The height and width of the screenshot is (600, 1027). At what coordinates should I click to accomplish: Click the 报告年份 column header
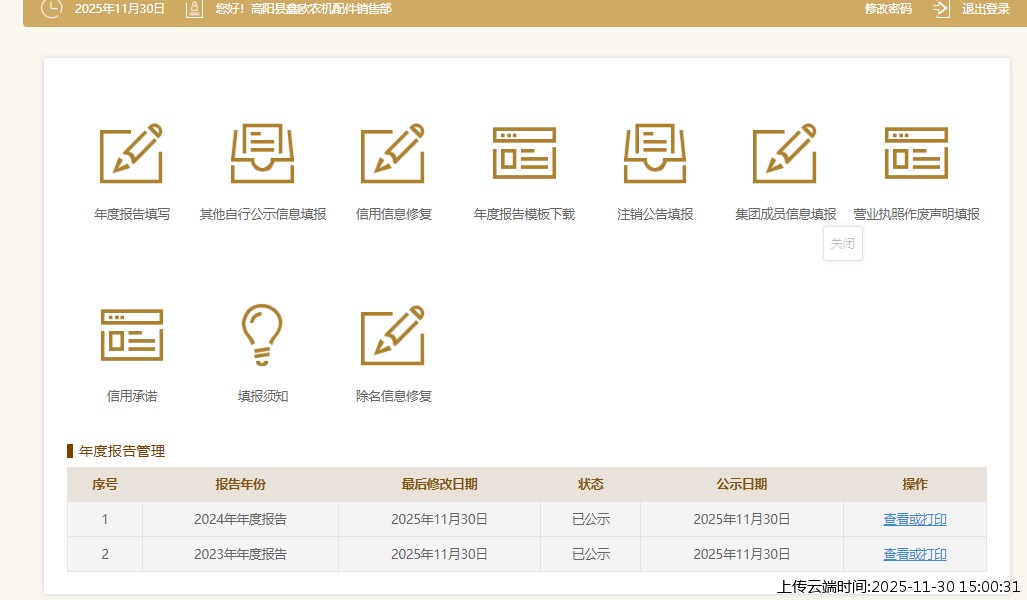tap(240, 484)
